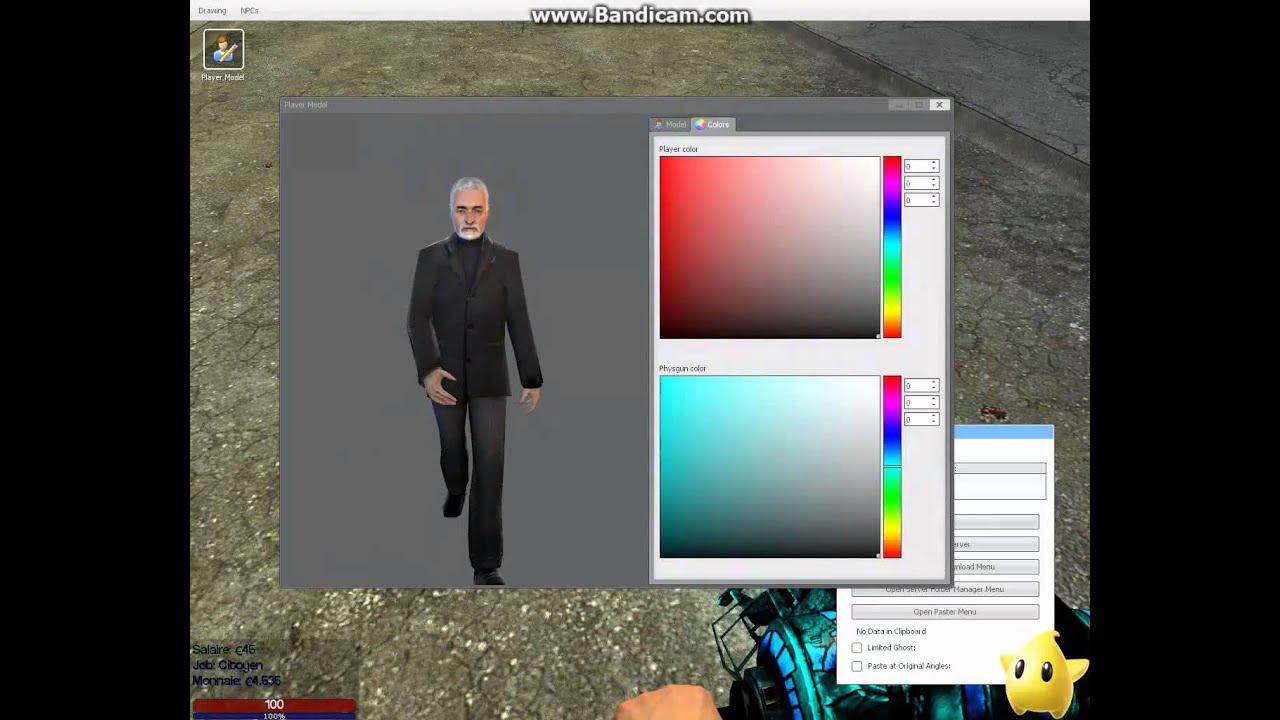The image size is (1280, 720).
Task: Select the Colors tab label
Action: (x=718, y=125)
